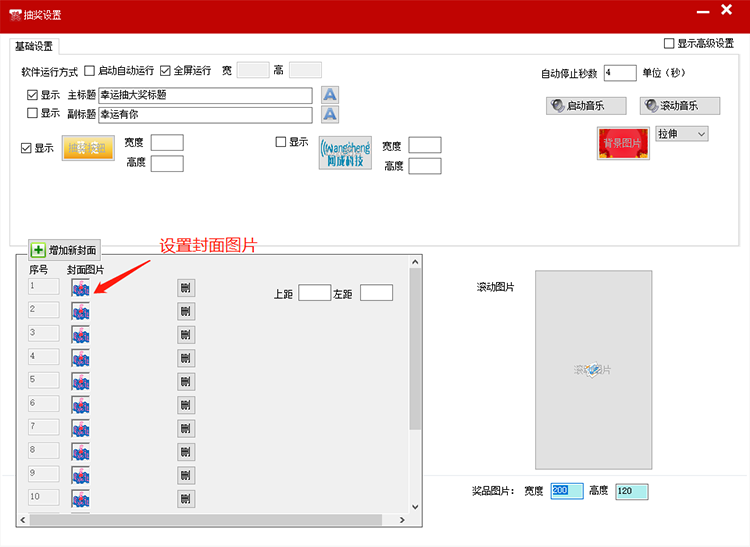
Task: Click the cover list scroll-down arrow
Action: (415, 506)
